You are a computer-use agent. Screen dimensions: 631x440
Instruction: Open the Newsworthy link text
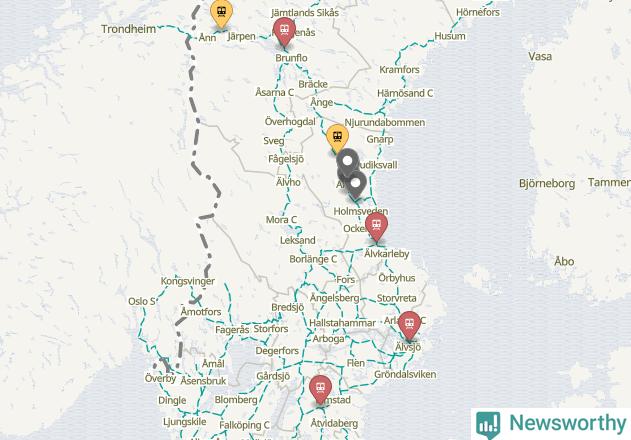click(x=568, y=423)
